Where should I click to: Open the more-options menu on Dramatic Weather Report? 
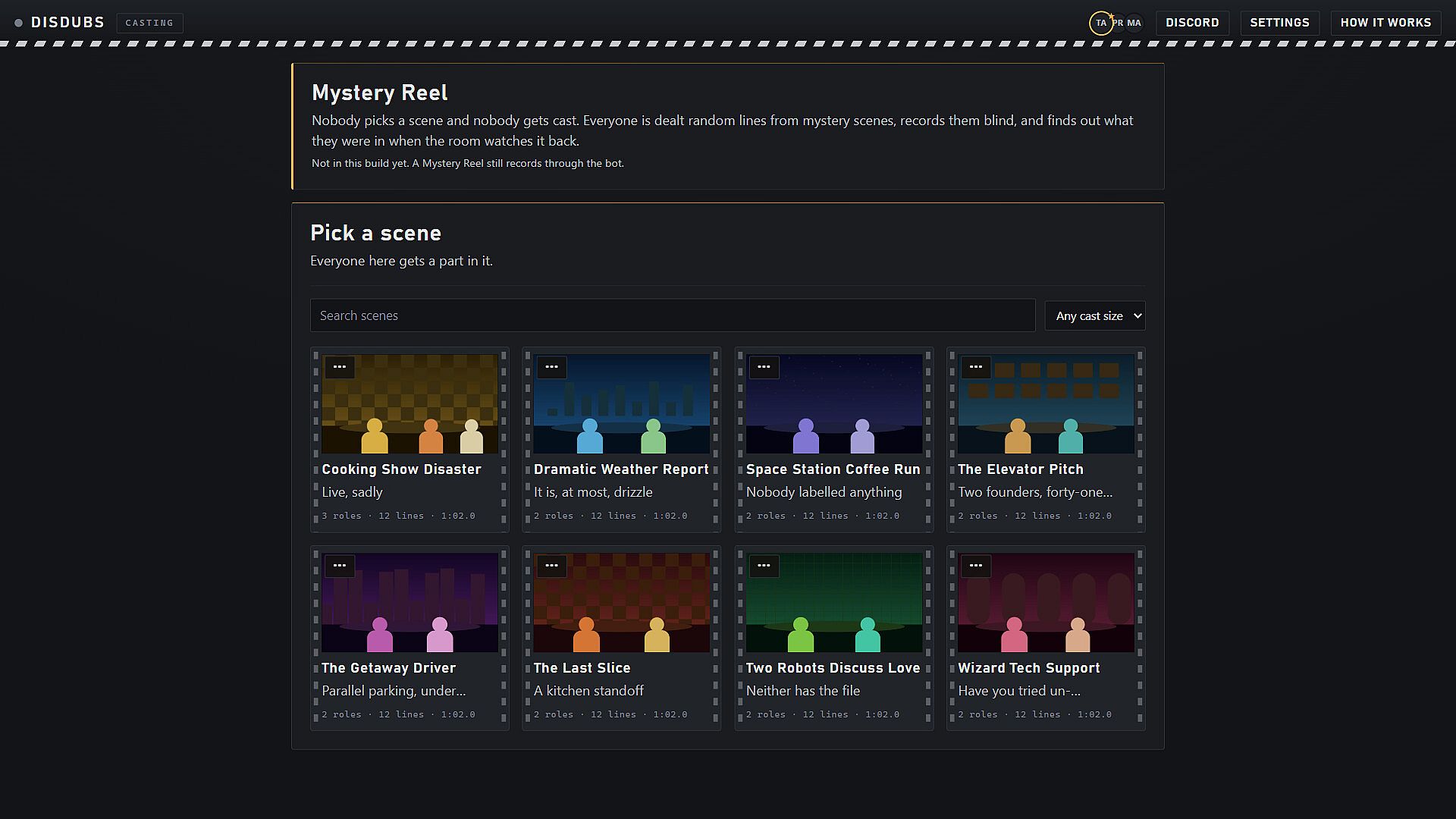(x=551, y=367)
